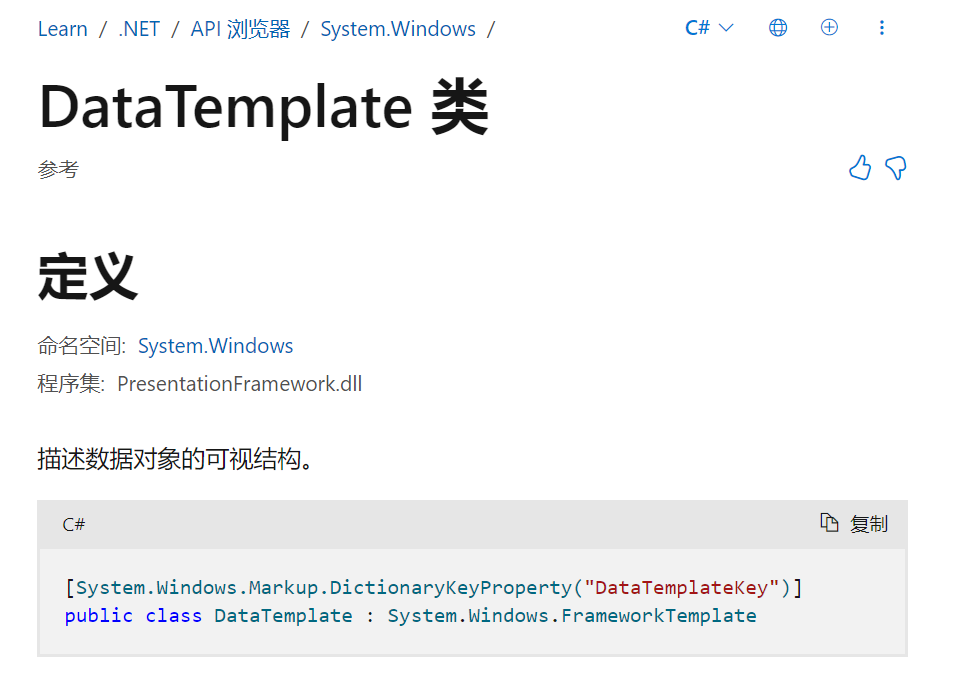Go to the .NET breadcrumb
The image size is (961, 691).
coord(139,29)
